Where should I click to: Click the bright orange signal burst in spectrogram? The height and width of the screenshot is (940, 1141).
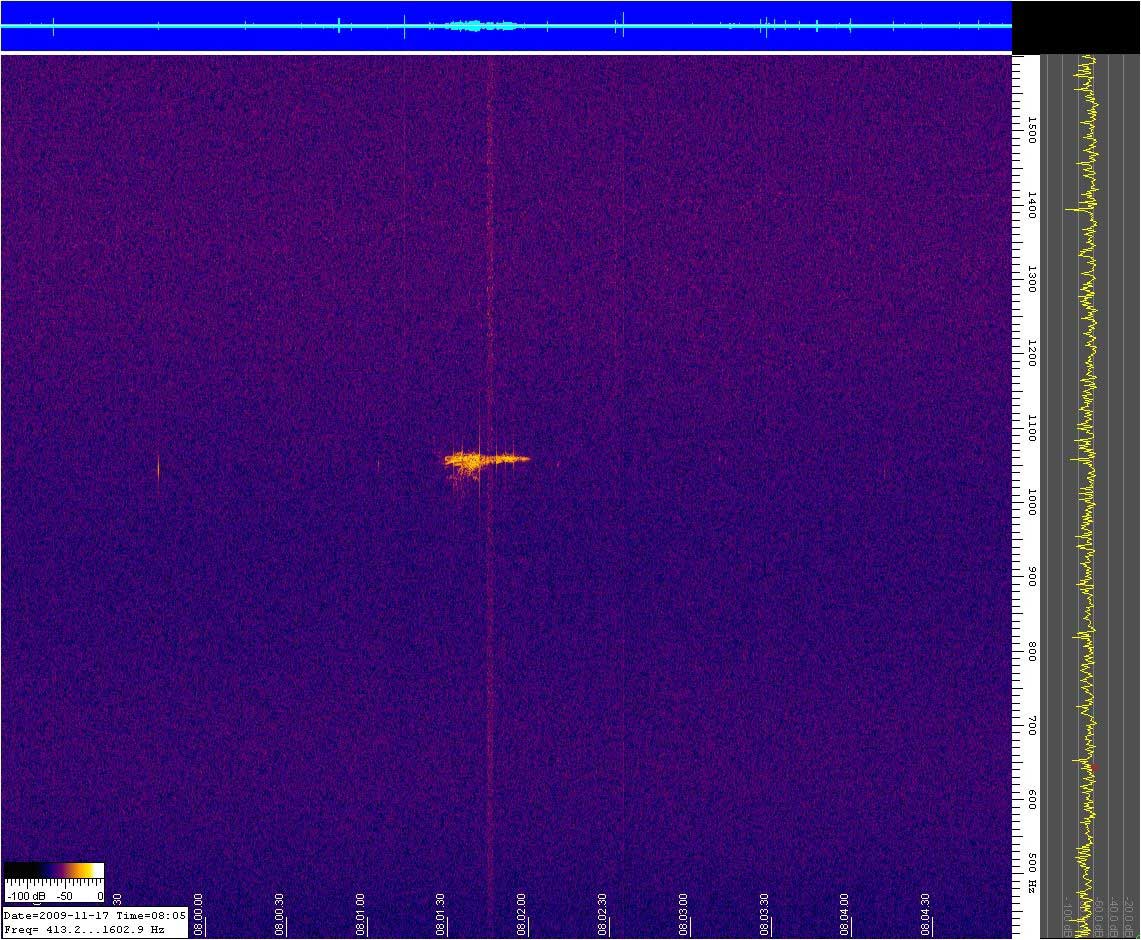point(485,461)
